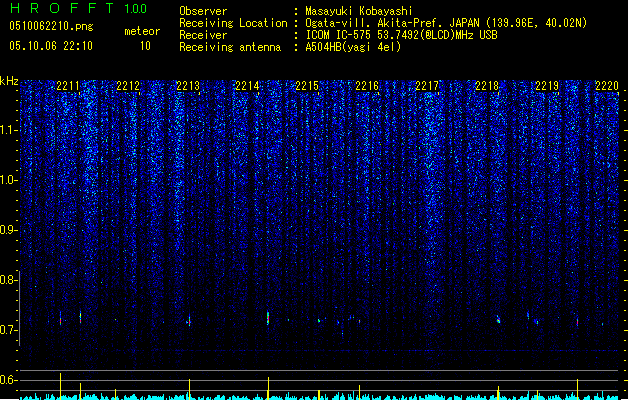Click the HROFFT program title
This screenshot has width=629, height=400.
62,8
